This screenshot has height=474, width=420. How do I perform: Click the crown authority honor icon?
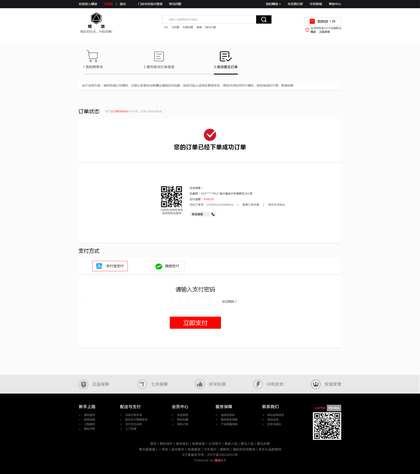click(315, 384)
